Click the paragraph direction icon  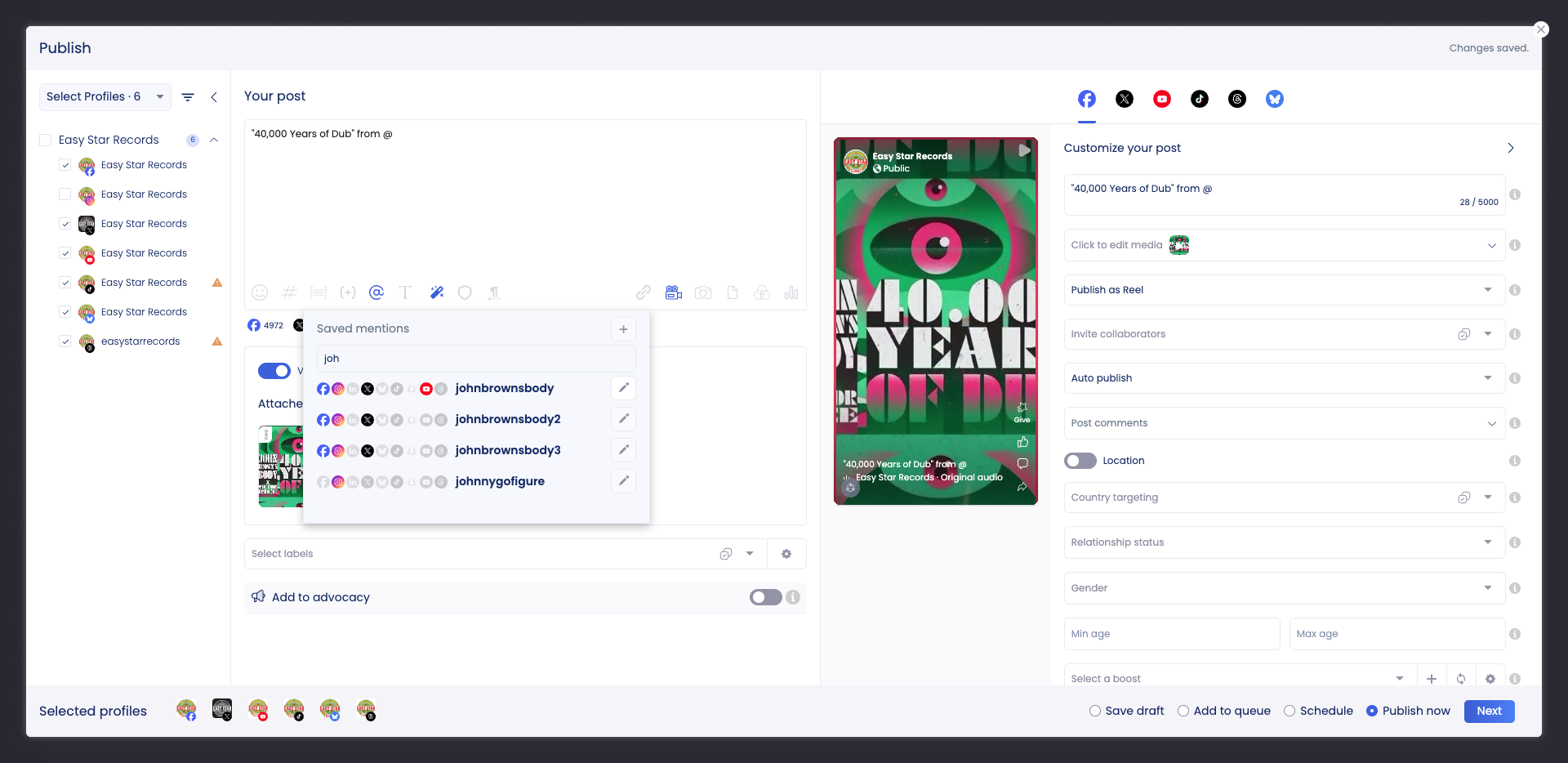click(x=494, y=292)
